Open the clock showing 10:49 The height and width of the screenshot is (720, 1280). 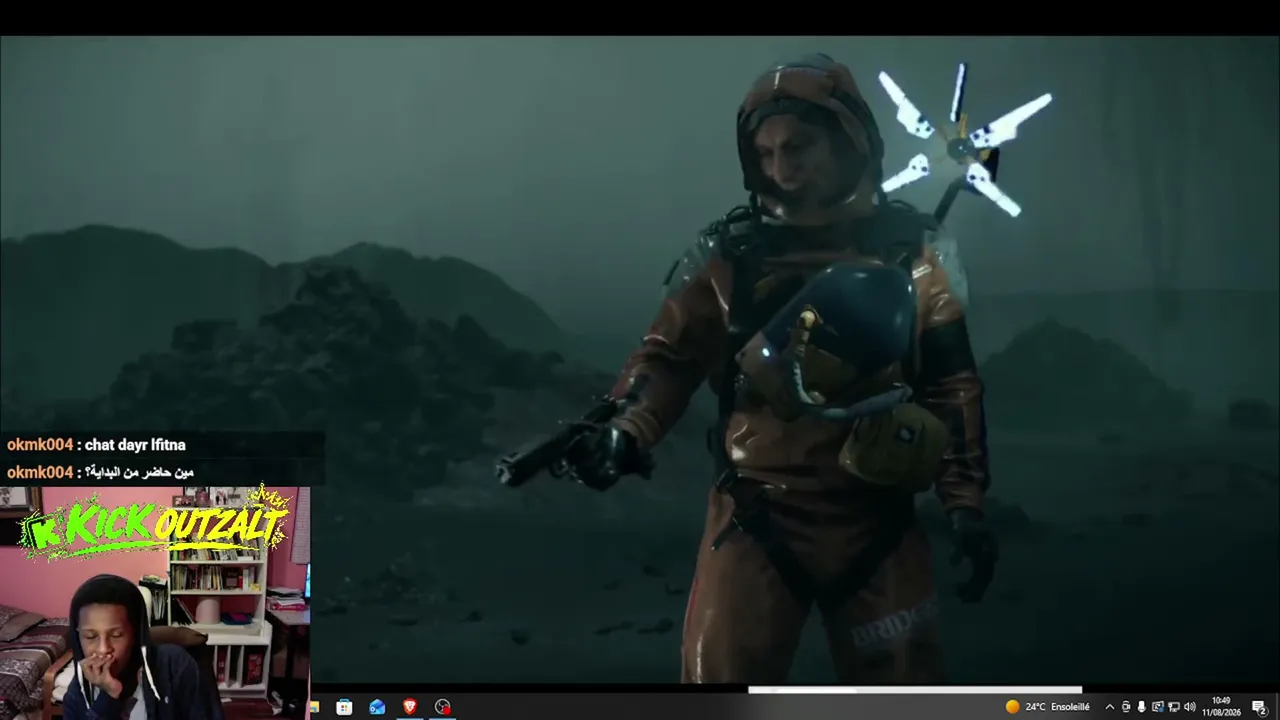click(1221, 707)
